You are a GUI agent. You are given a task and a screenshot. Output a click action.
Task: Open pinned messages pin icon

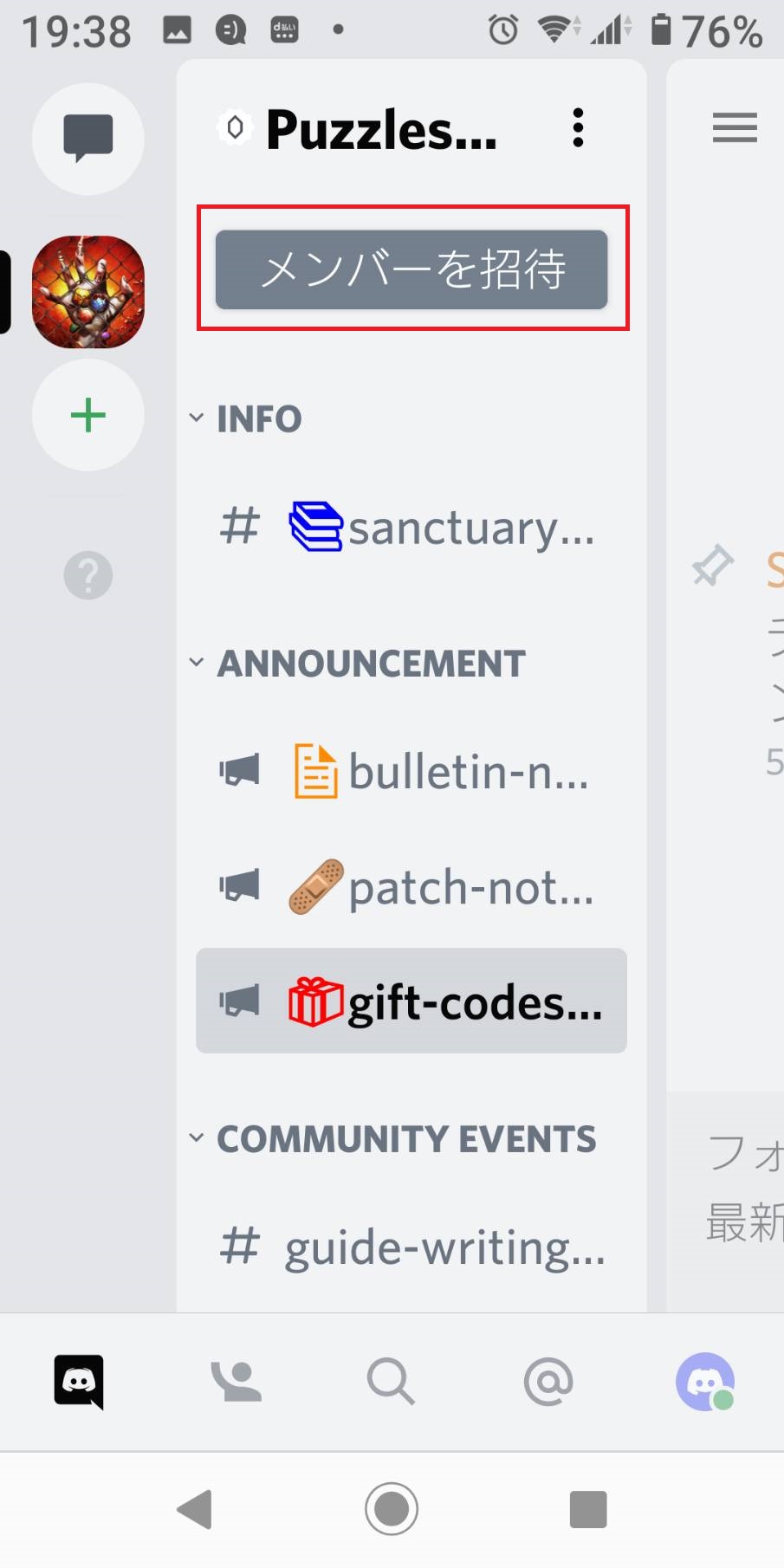[x=712, y=566]
